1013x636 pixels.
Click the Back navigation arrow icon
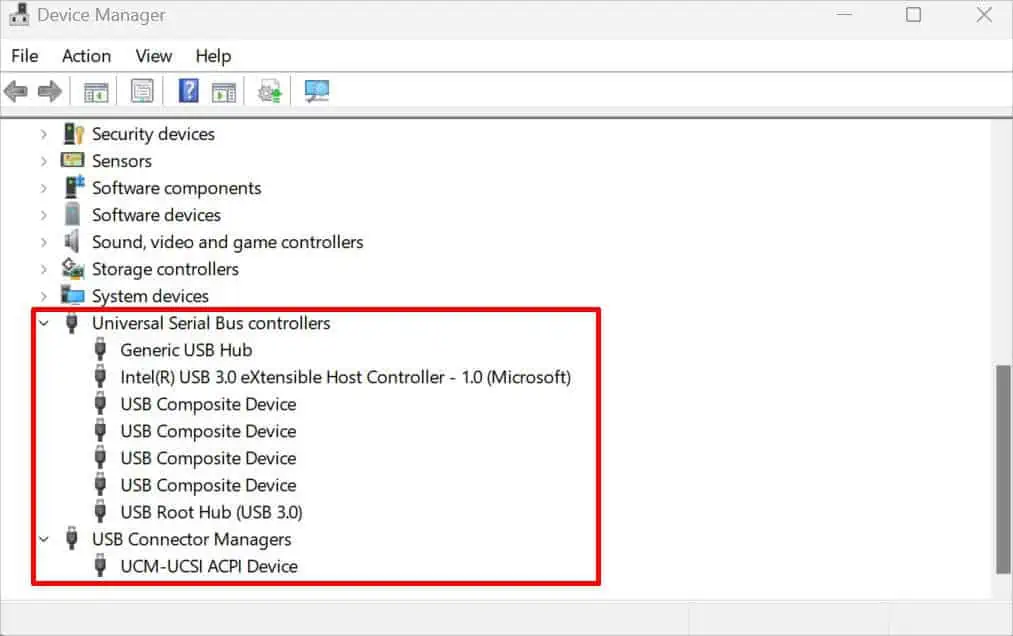pos(15,90)
